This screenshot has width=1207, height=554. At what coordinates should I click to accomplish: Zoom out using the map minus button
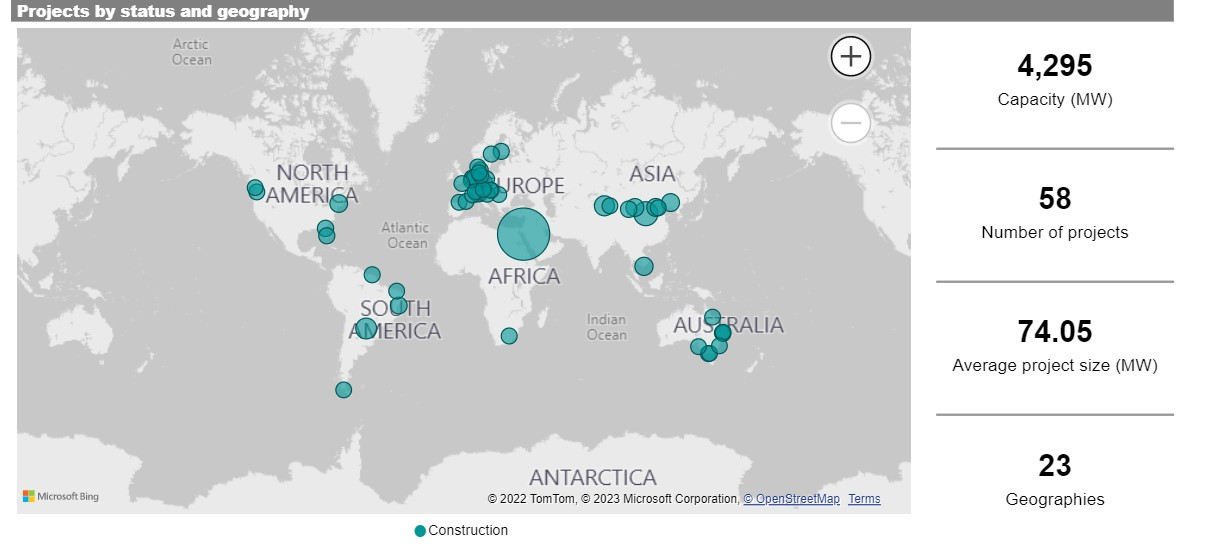[851, 124]
